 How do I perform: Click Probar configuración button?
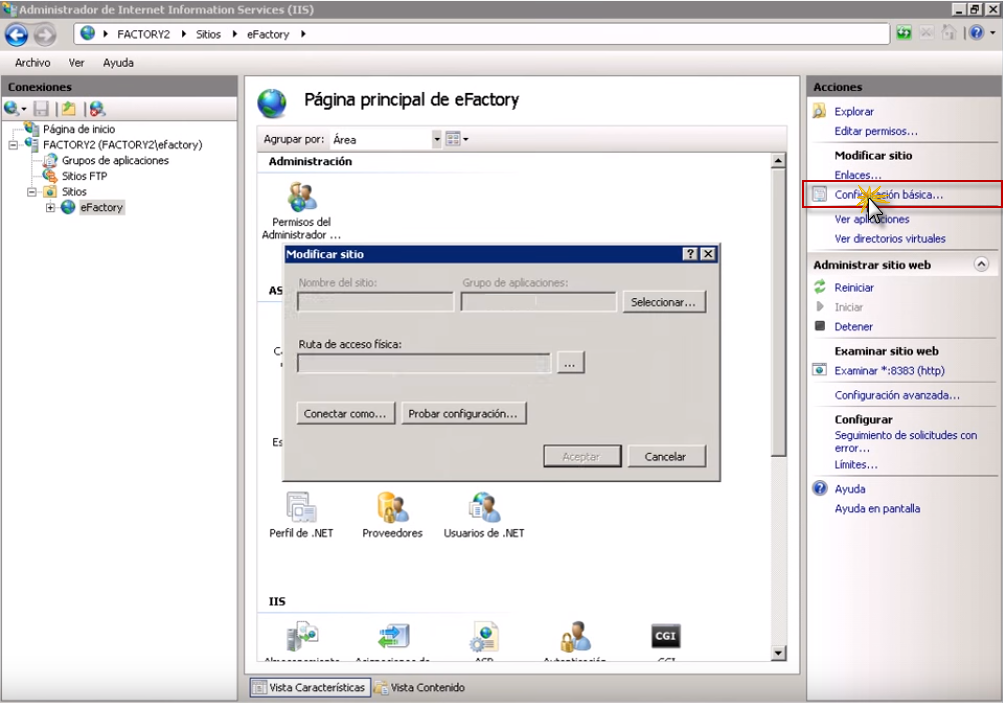(x=463, y=413)
